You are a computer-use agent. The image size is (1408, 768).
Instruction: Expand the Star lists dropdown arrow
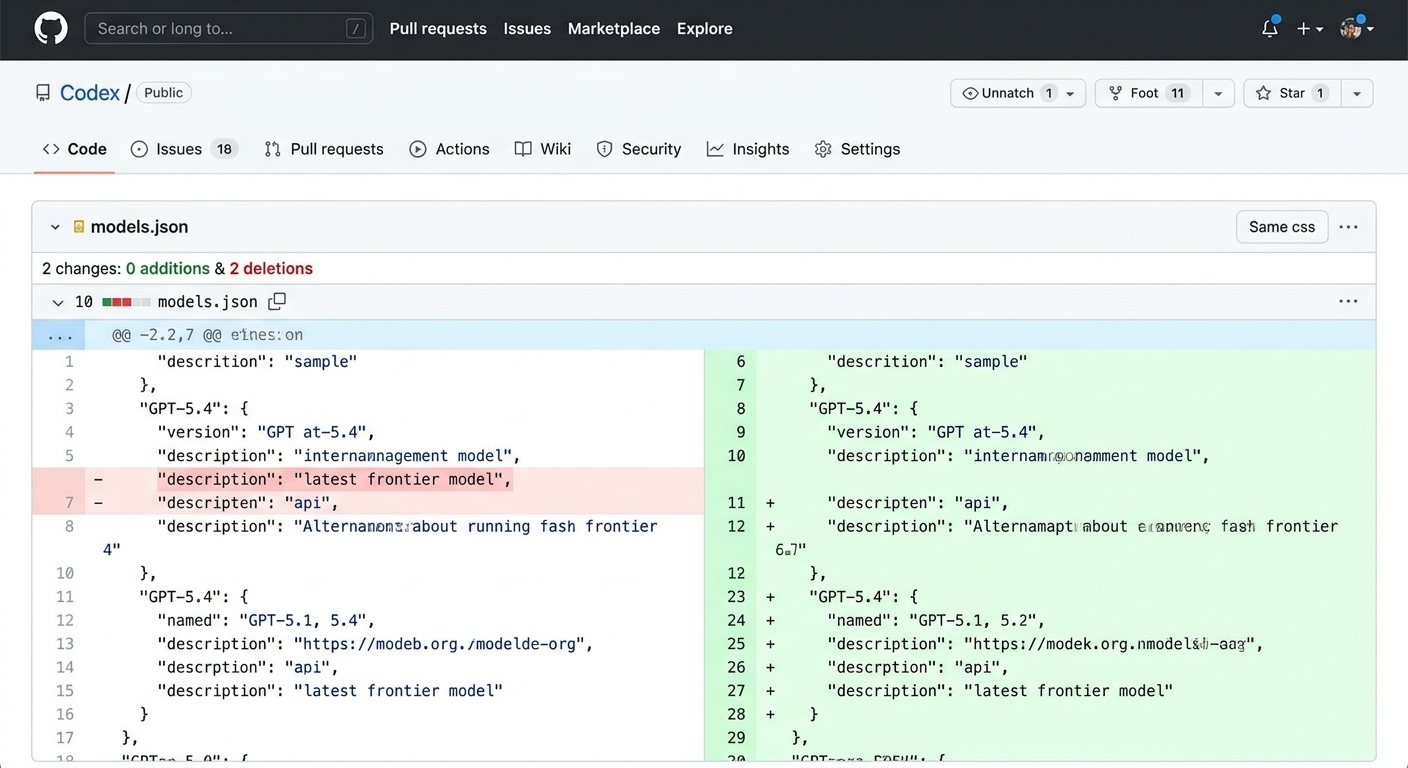(x=1357, y=93)
